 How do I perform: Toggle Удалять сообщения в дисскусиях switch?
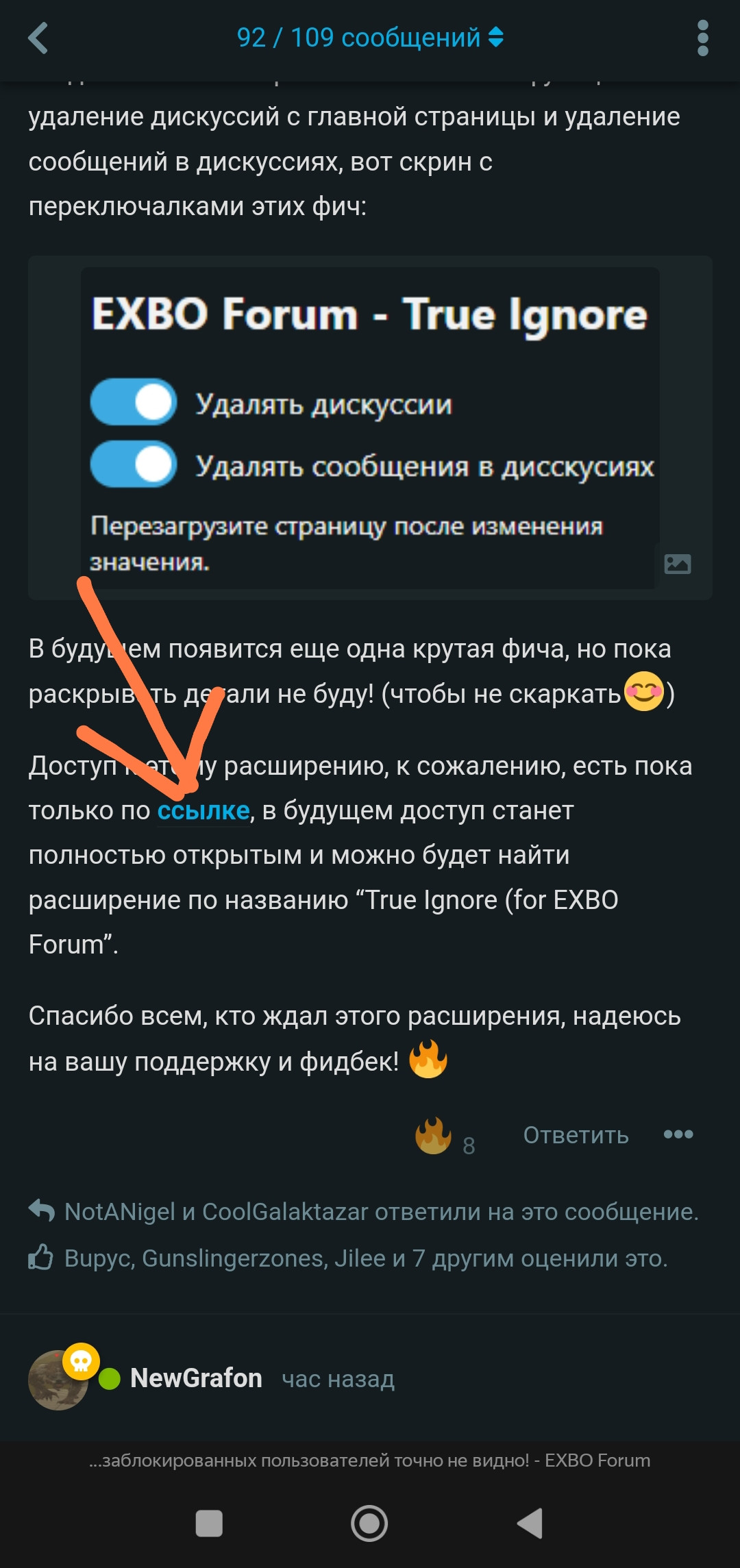(134, 464)
